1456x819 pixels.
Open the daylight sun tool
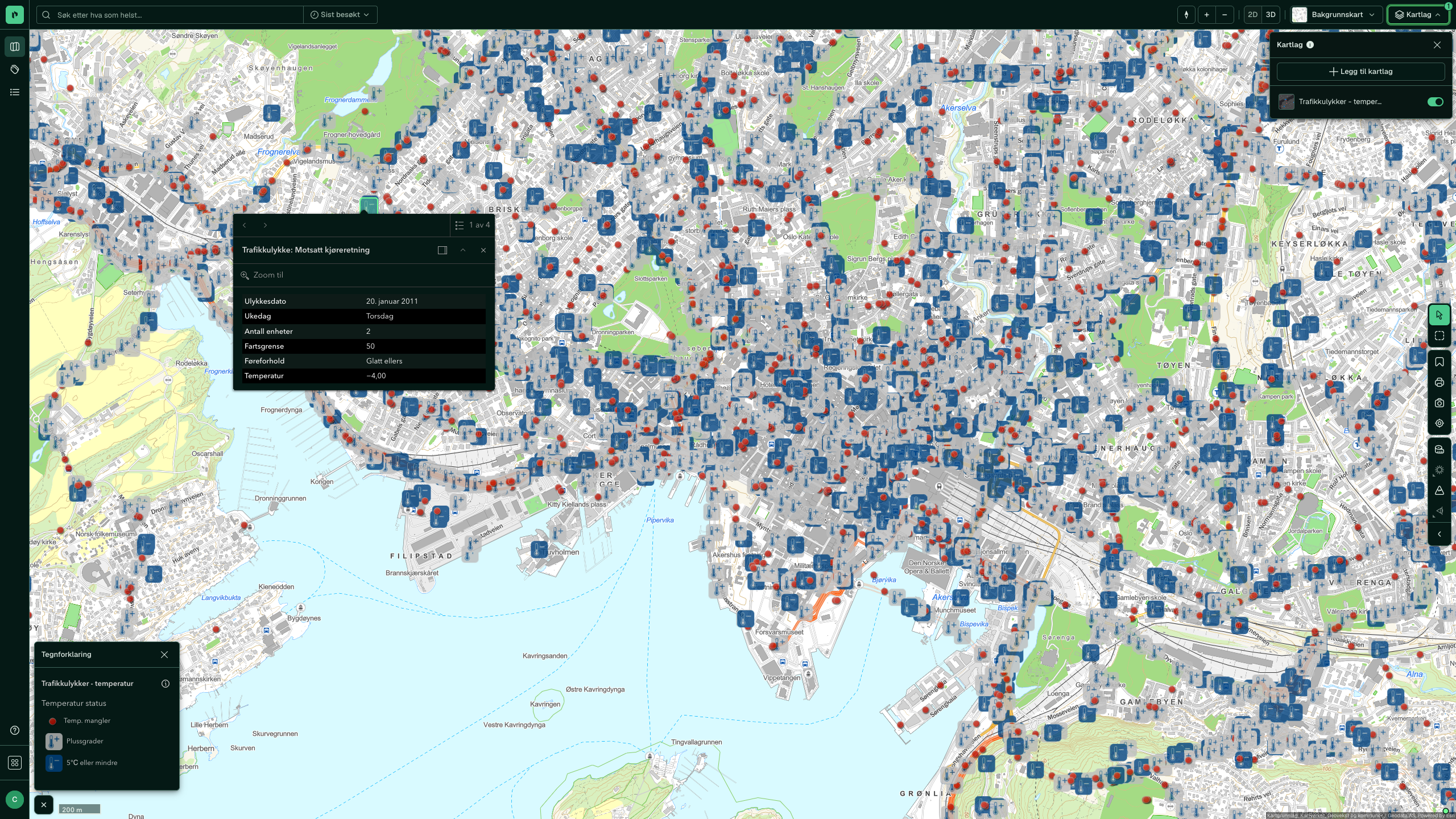[1439, 470]
